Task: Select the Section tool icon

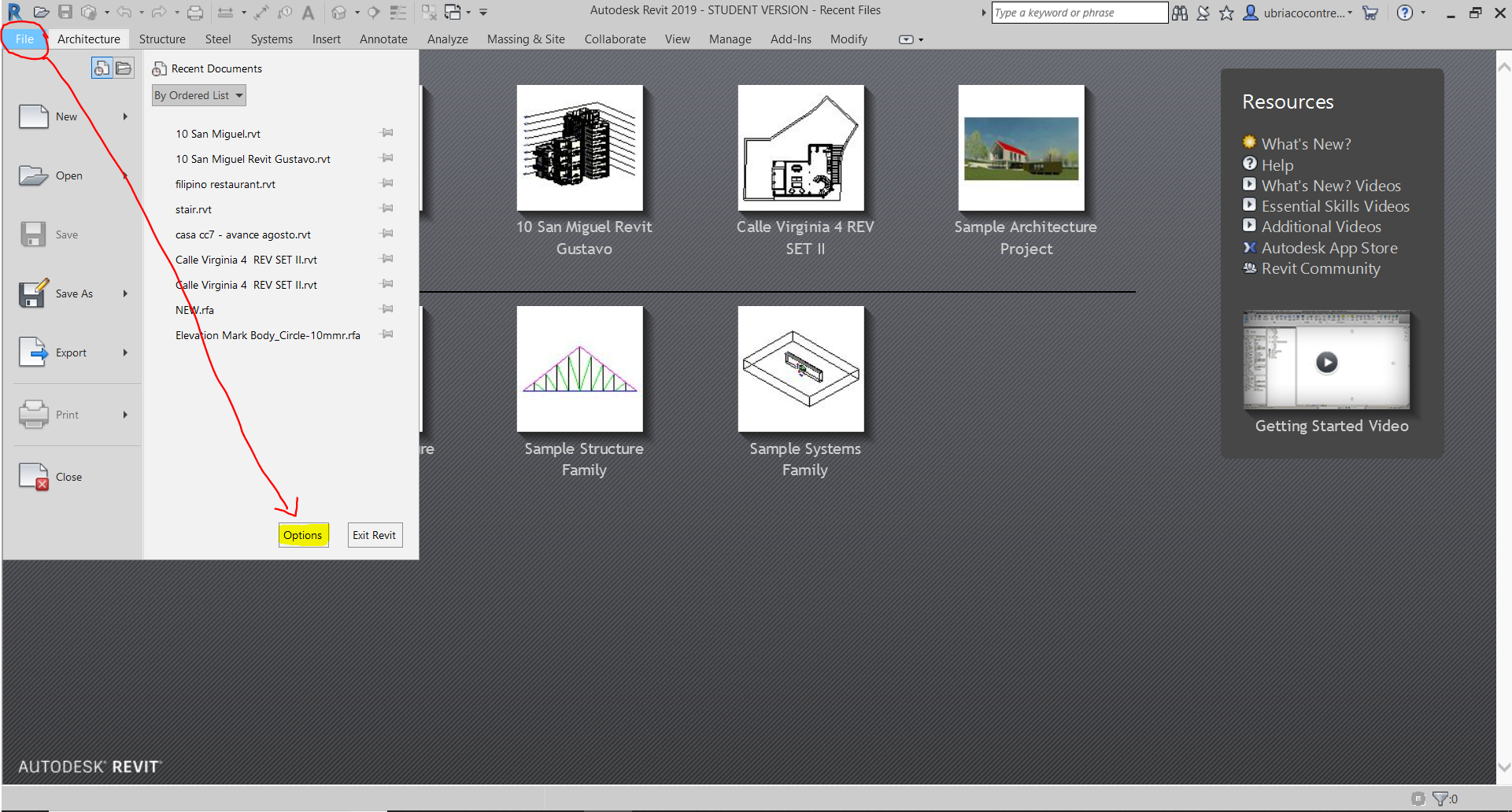Action: [375, 13]
